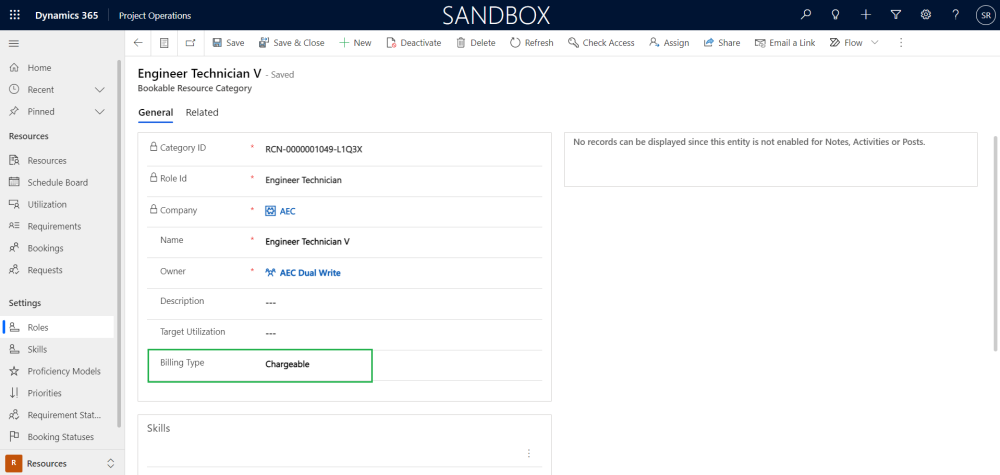Screen dimensions: 1000x475
Task: Open Bookings in the sidebar
Action: coord(45,248)
